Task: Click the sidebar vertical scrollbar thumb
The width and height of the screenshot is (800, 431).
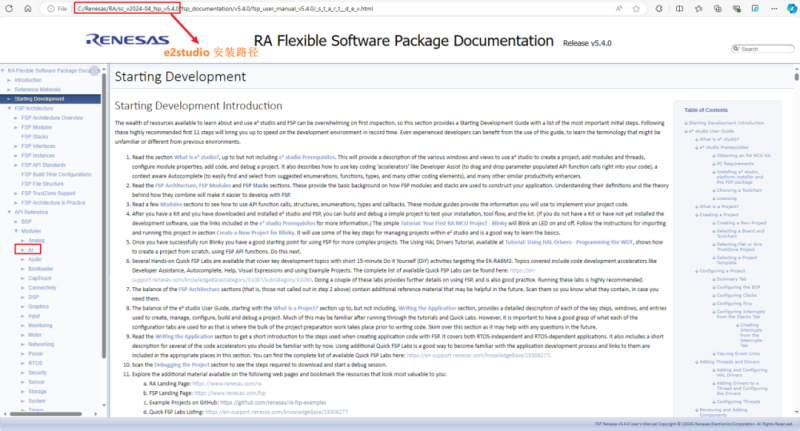Action: pyautogui.click(x=104, y=214)
